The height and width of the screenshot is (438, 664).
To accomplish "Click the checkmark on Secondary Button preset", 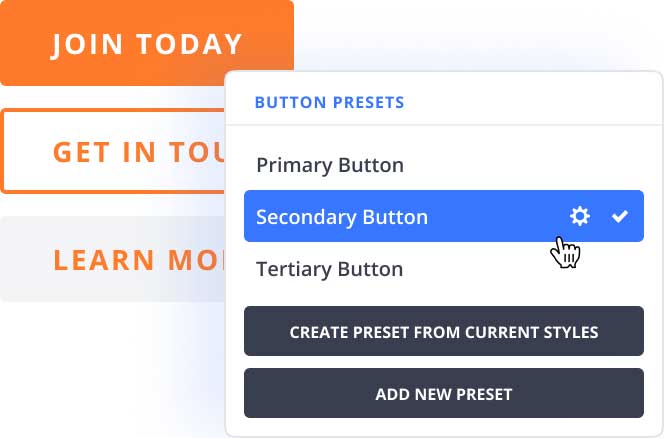I will click(620, 216).
